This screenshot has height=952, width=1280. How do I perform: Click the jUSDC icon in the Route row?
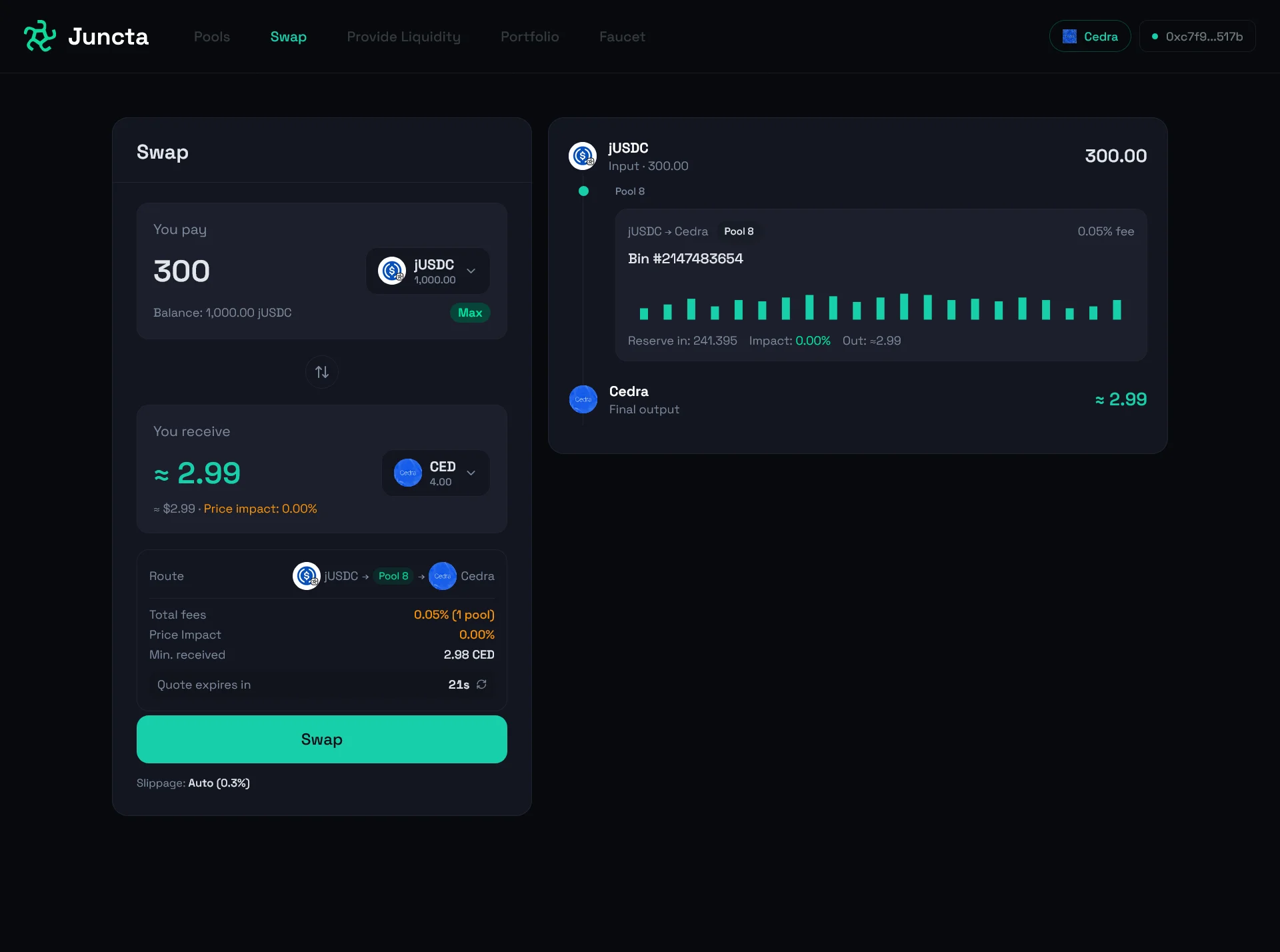[307, 576]
